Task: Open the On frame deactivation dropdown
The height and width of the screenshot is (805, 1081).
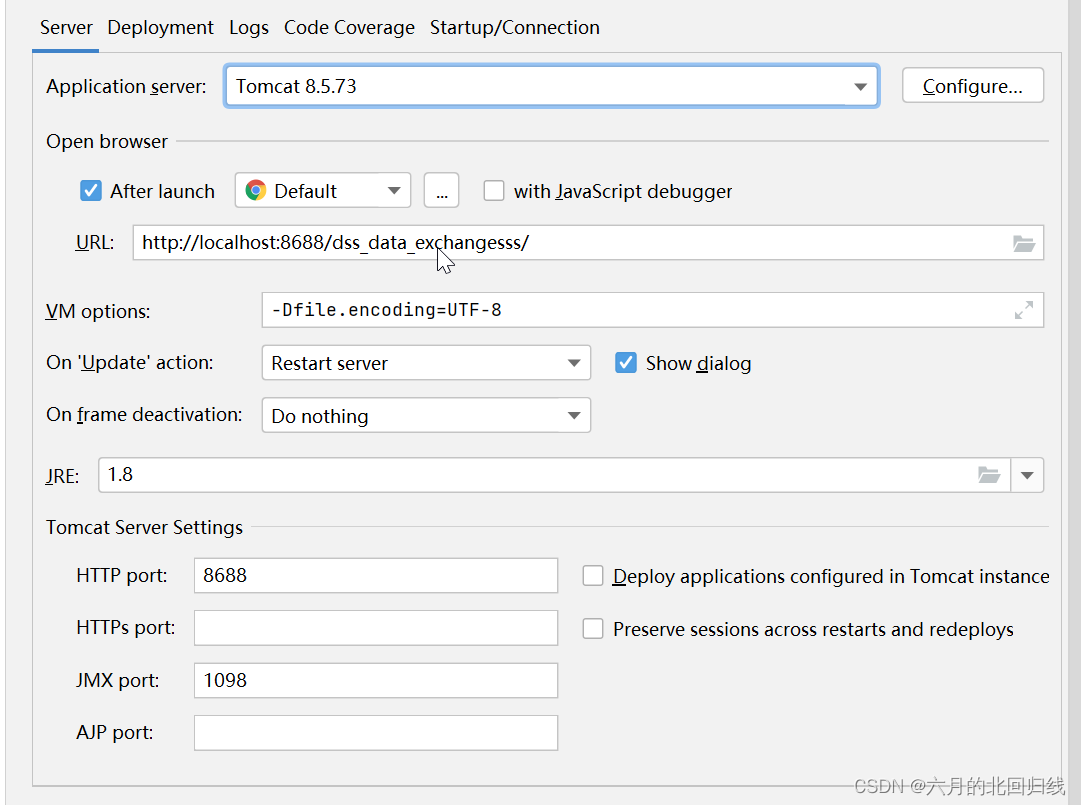Action: tap(426, 416)
